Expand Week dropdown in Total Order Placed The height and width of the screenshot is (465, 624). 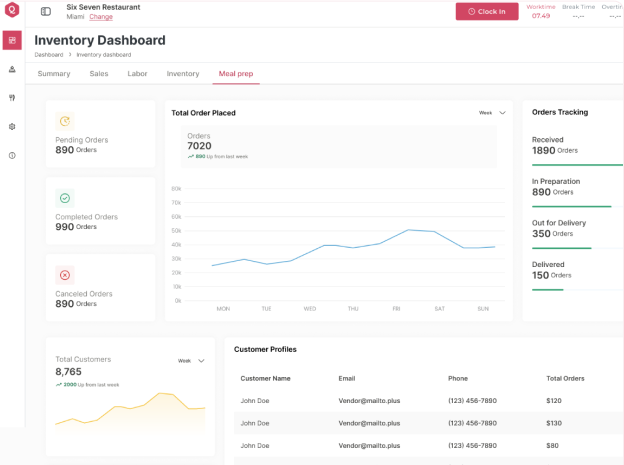pos(492,113)
